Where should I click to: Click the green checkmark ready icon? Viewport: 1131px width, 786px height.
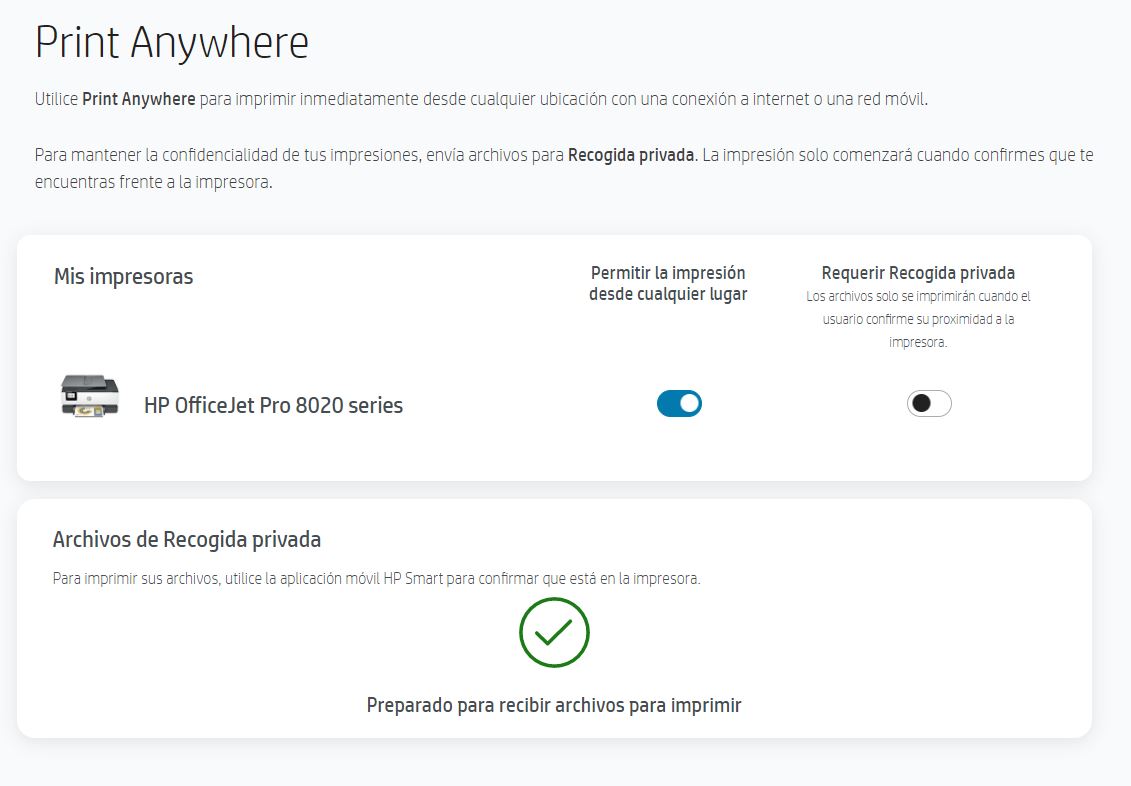pos(554,632)
